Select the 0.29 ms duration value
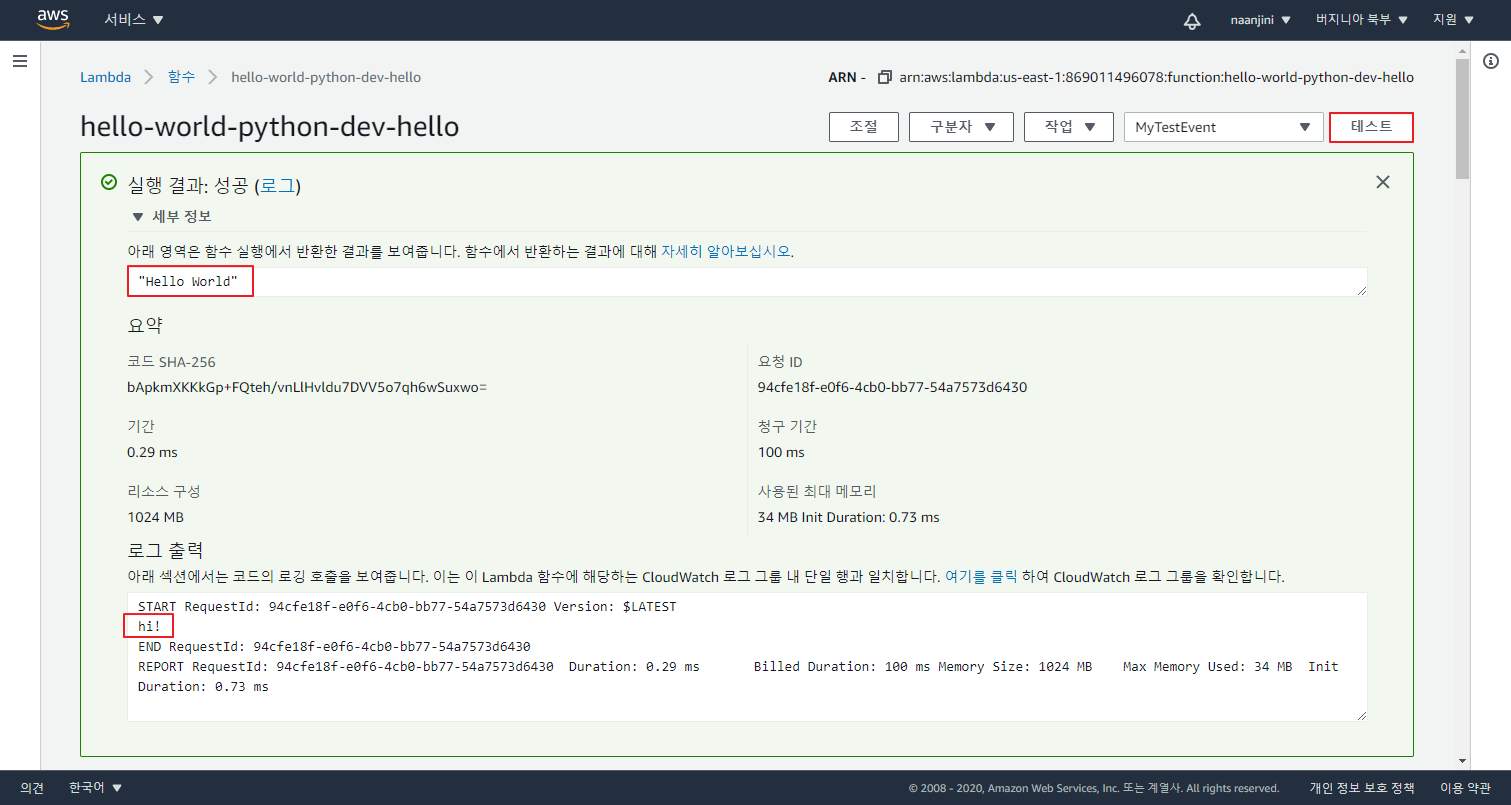This screenshot has width=1511, height=805. [152, 452]
